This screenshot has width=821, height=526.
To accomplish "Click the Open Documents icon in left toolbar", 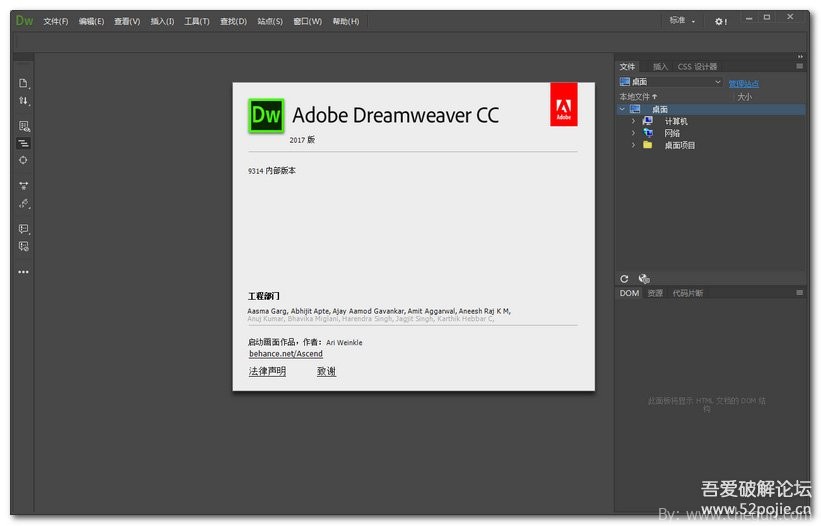I will pyautogui.click(x=24, y=83).
